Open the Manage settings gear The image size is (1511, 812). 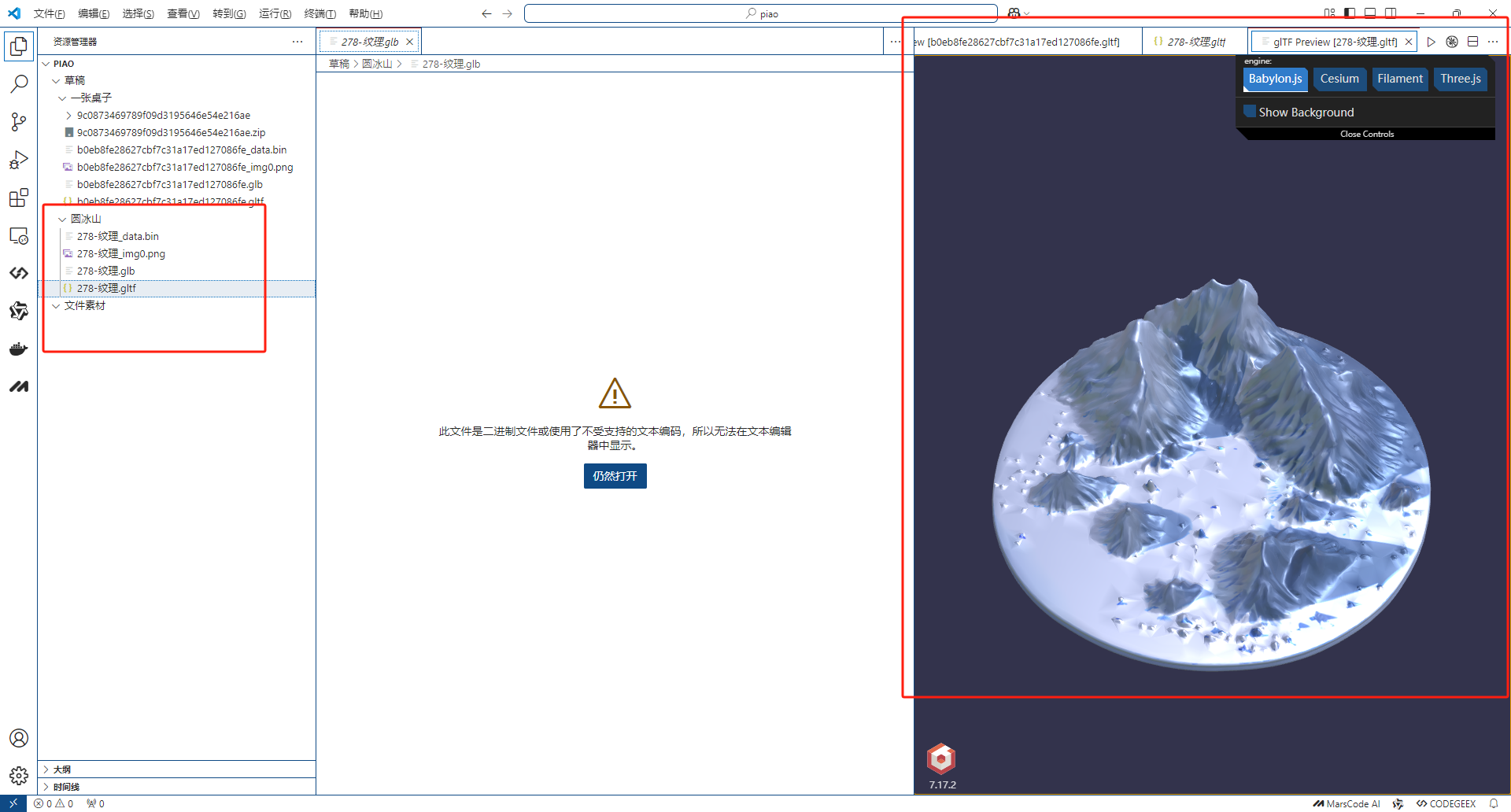pos(19,776)
